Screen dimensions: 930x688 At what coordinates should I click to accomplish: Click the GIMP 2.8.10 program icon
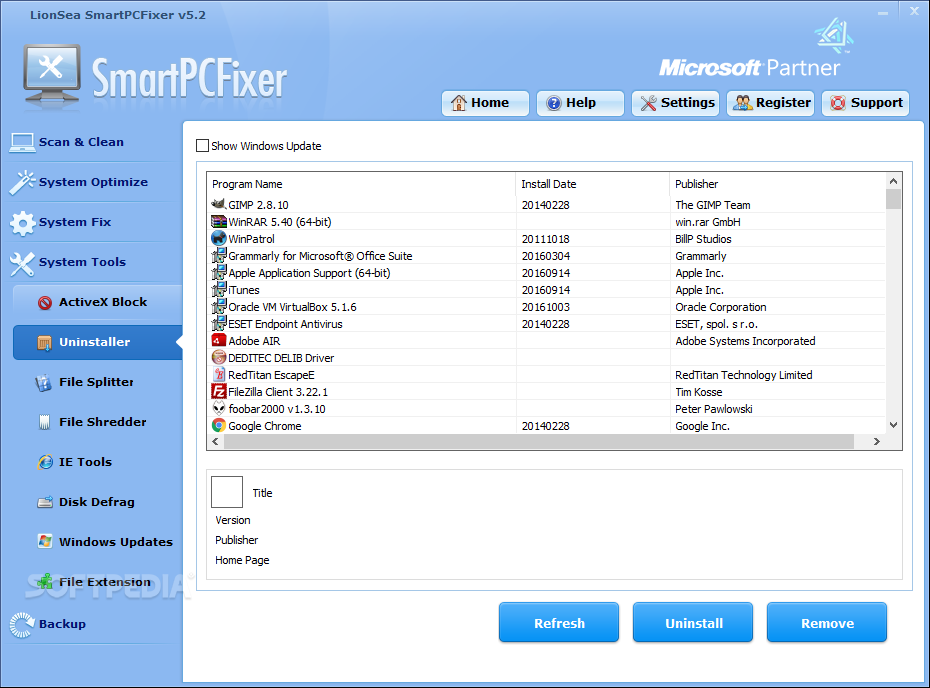click(219, 204)
